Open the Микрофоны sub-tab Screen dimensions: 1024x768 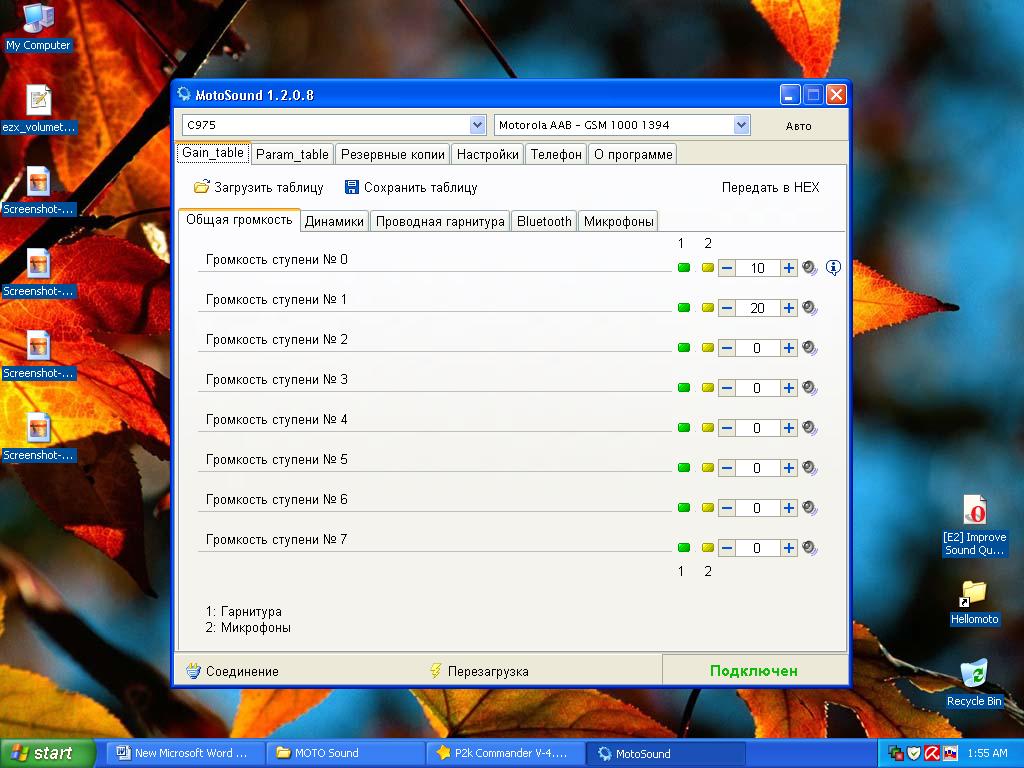pyautogui.click(x=618, y=221)
